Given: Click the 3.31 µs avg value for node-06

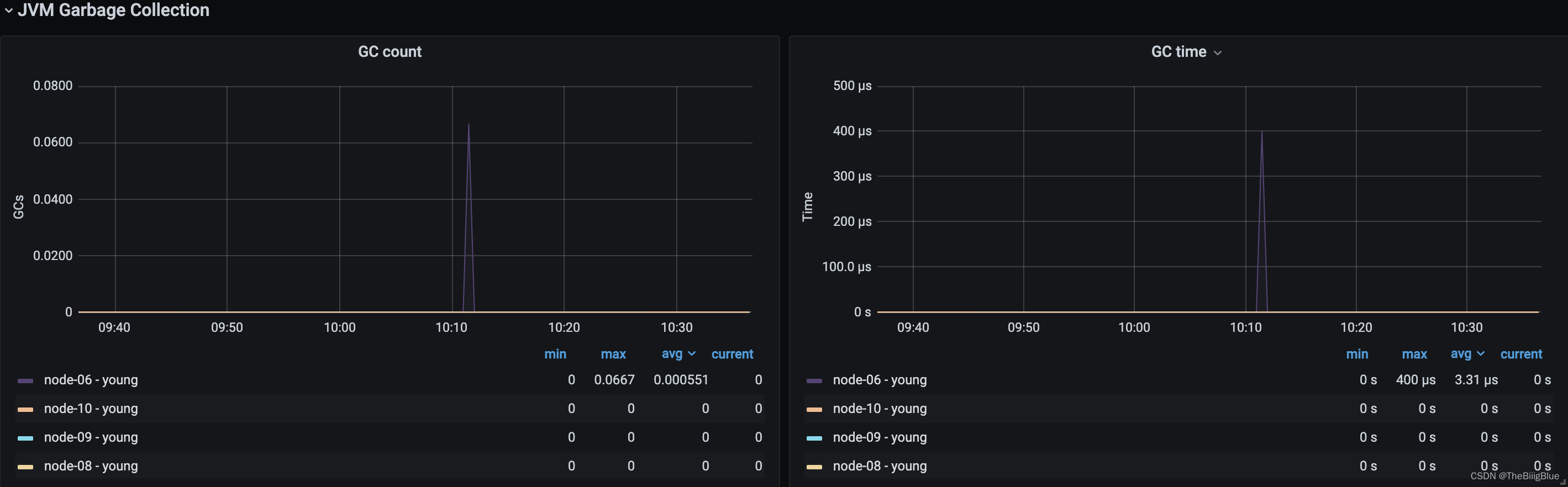Looking at the screenshot, I should (1476, 380).
